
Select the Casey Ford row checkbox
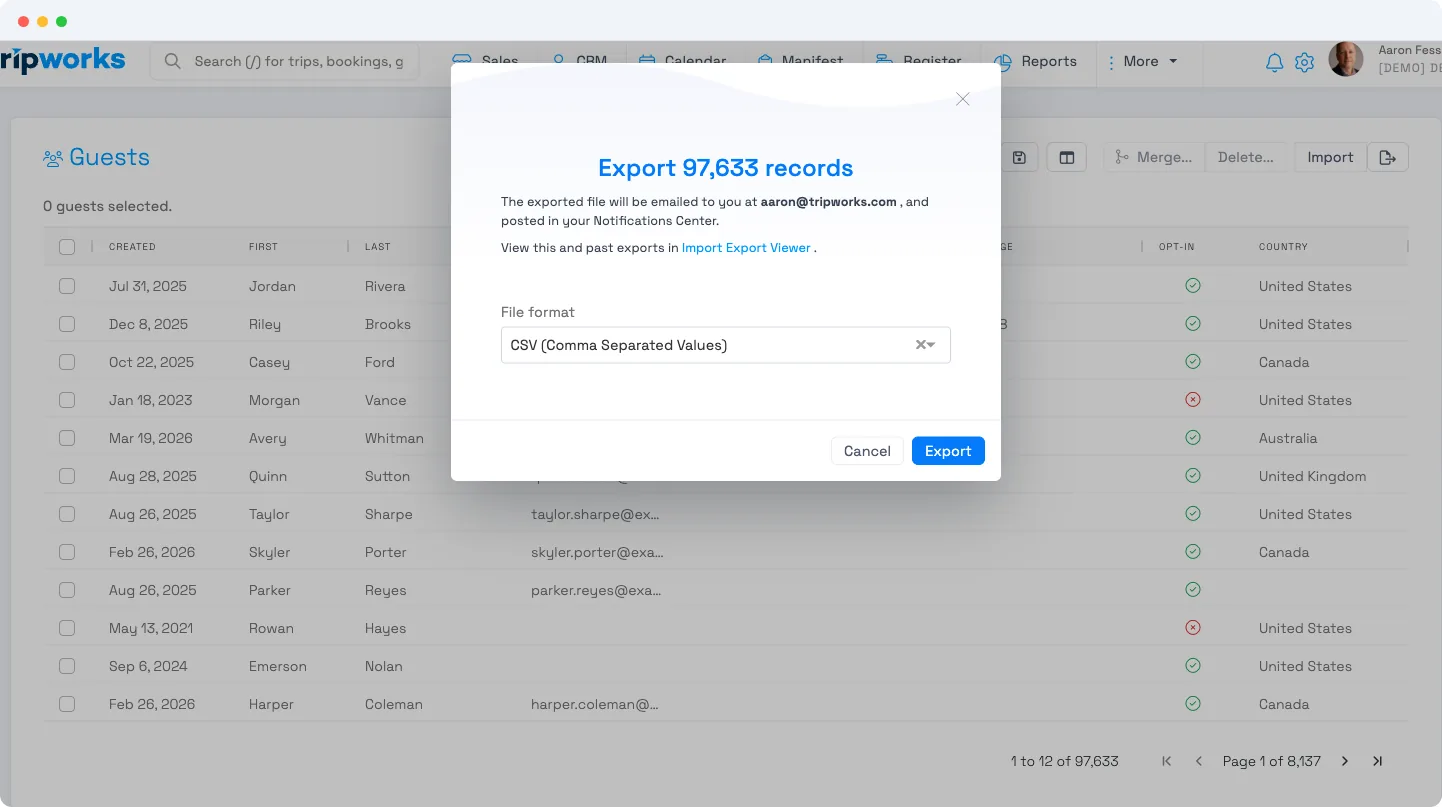tap(67, 362)
